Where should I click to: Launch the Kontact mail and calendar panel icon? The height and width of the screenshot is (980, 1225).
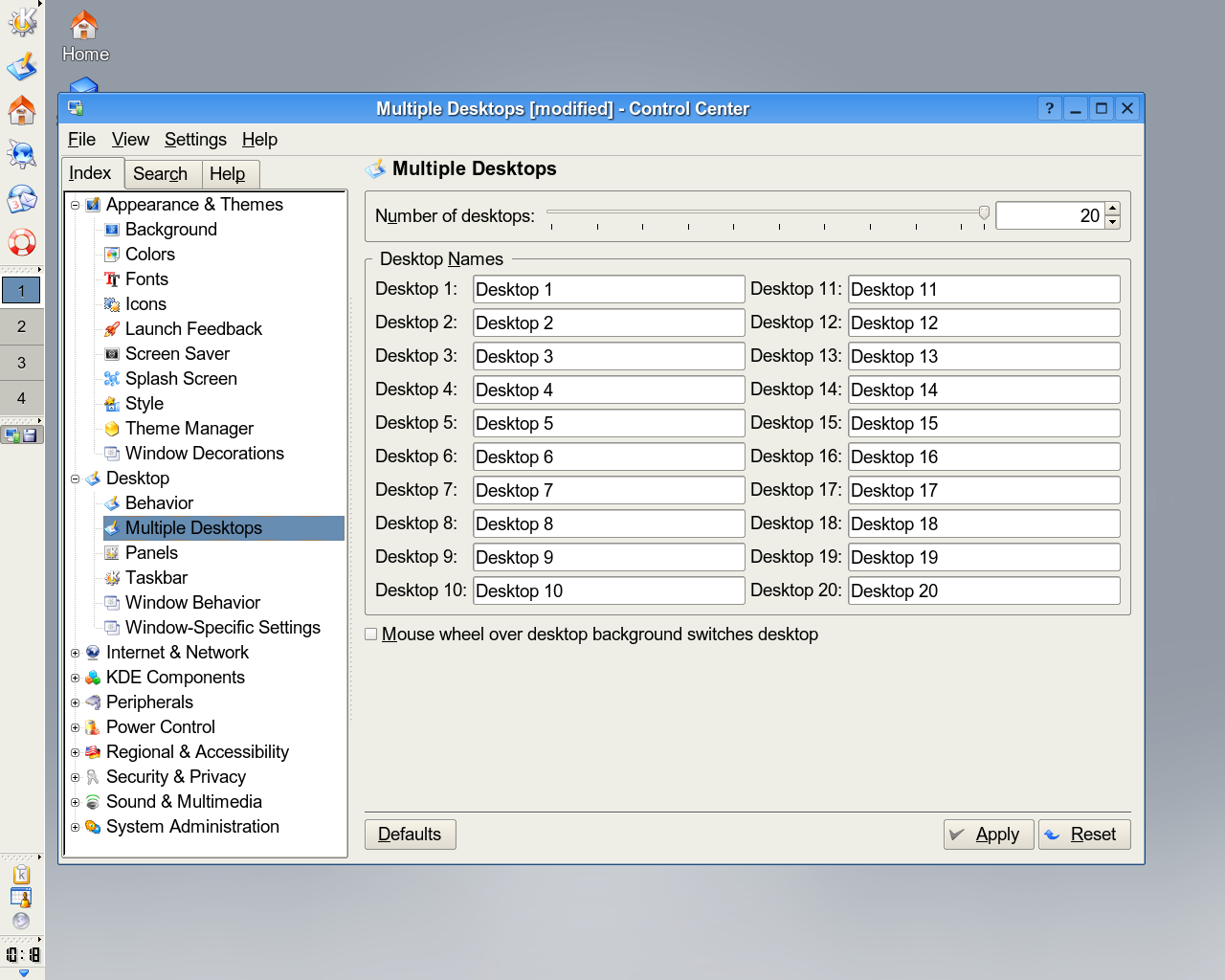coord(22,198)
